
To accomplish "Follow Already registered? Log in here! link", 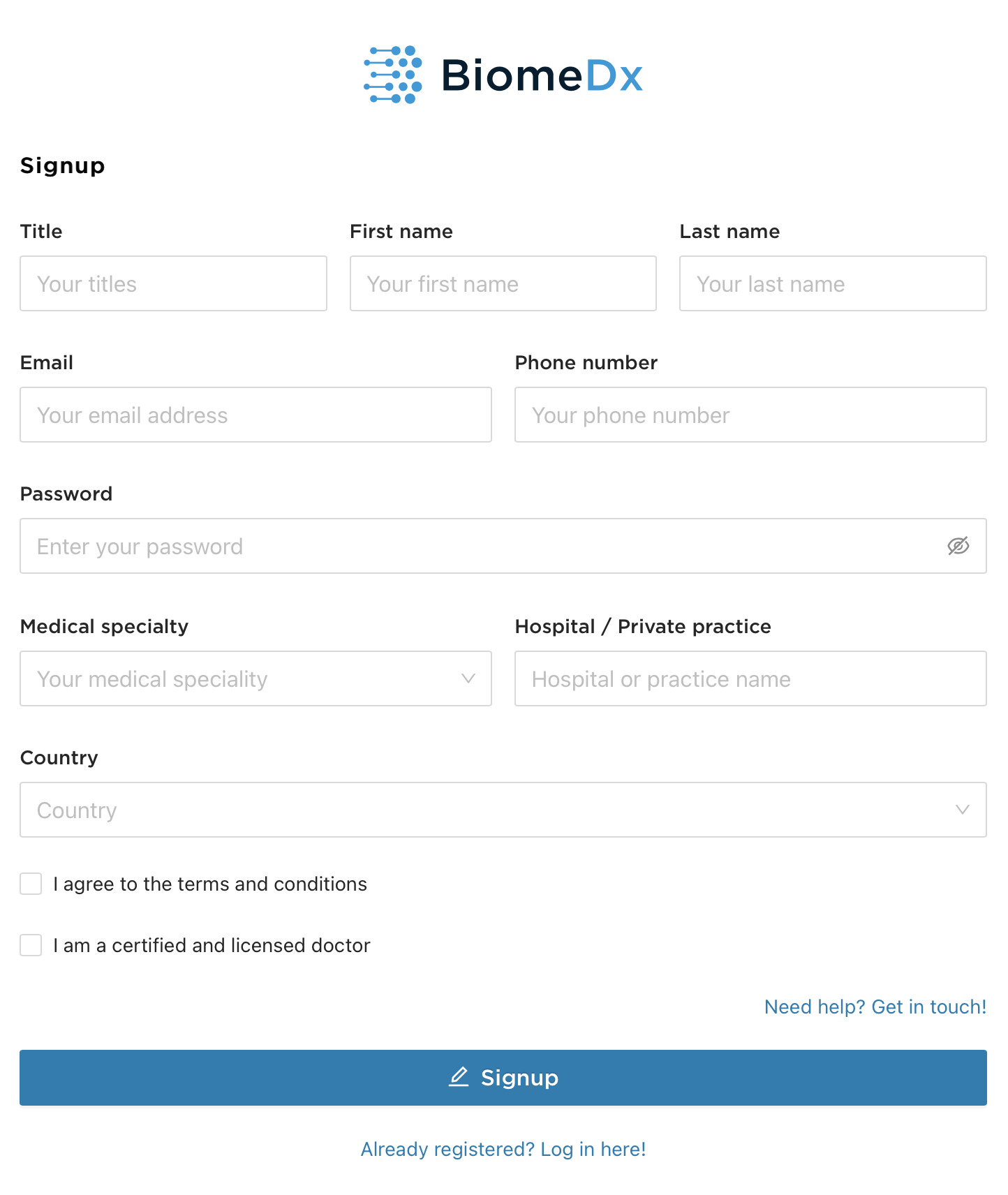I will point(503,1149).
